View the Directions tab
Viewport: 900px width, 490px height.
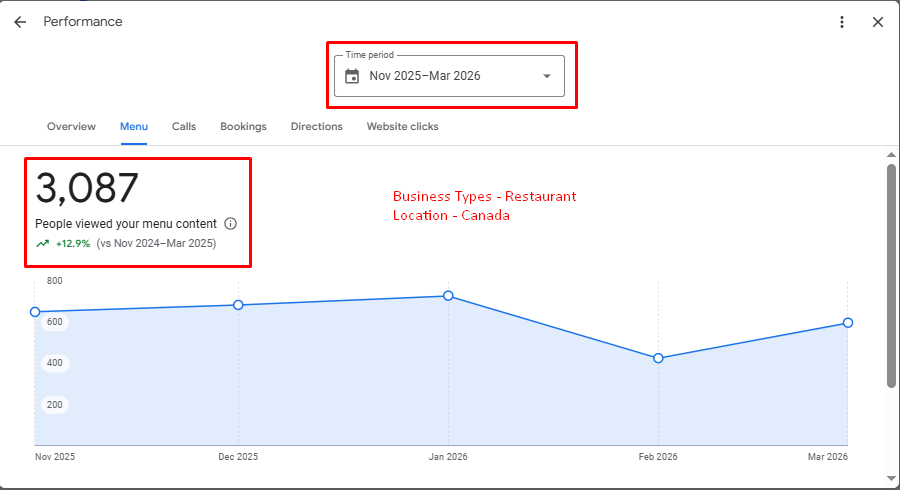(316, 127)
